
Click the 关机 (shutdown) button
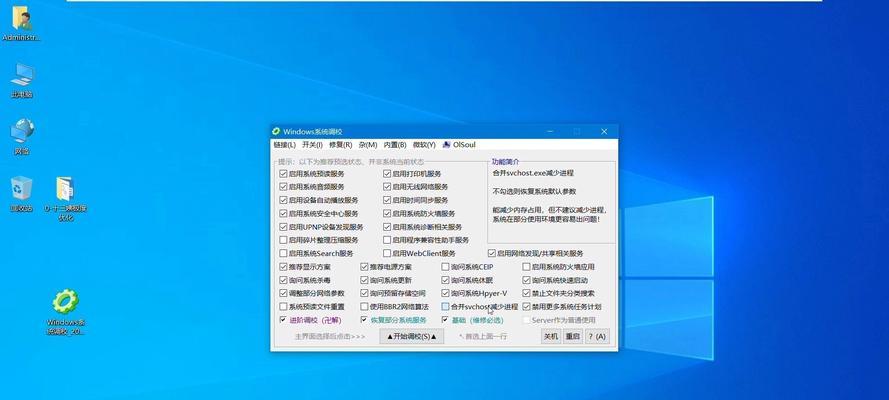(x=551, y=336)
